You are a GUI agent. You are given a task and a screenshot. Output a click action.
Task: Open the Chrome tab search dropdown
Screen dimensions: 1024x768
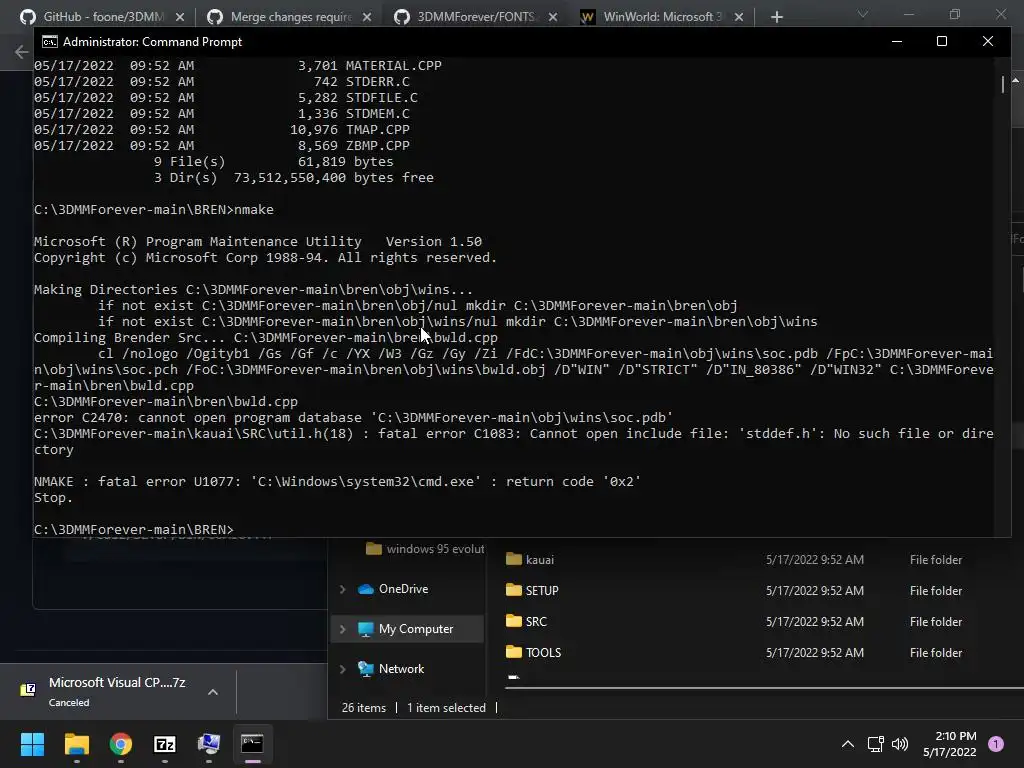pyautogui.click(x=863, y=14)
